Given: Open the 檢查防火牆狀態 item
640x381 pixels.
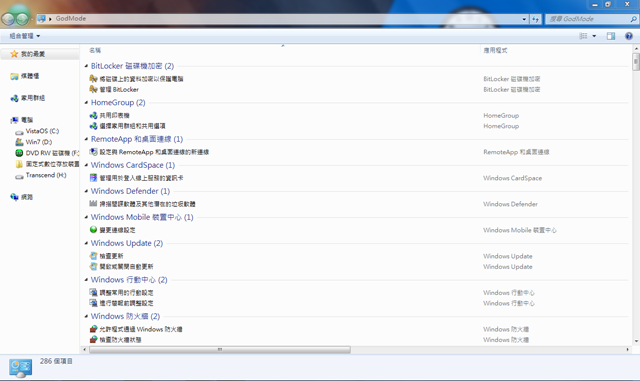Looking at the screenshot, I should tap(115, 340).
